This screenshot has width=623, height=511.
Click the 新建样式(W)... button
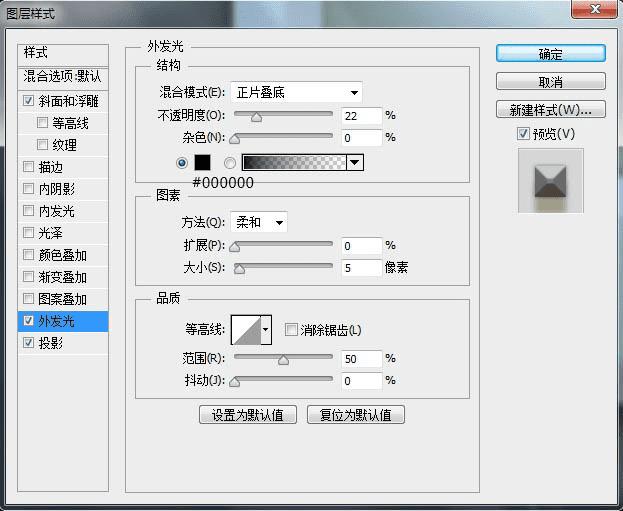(551, 110)
